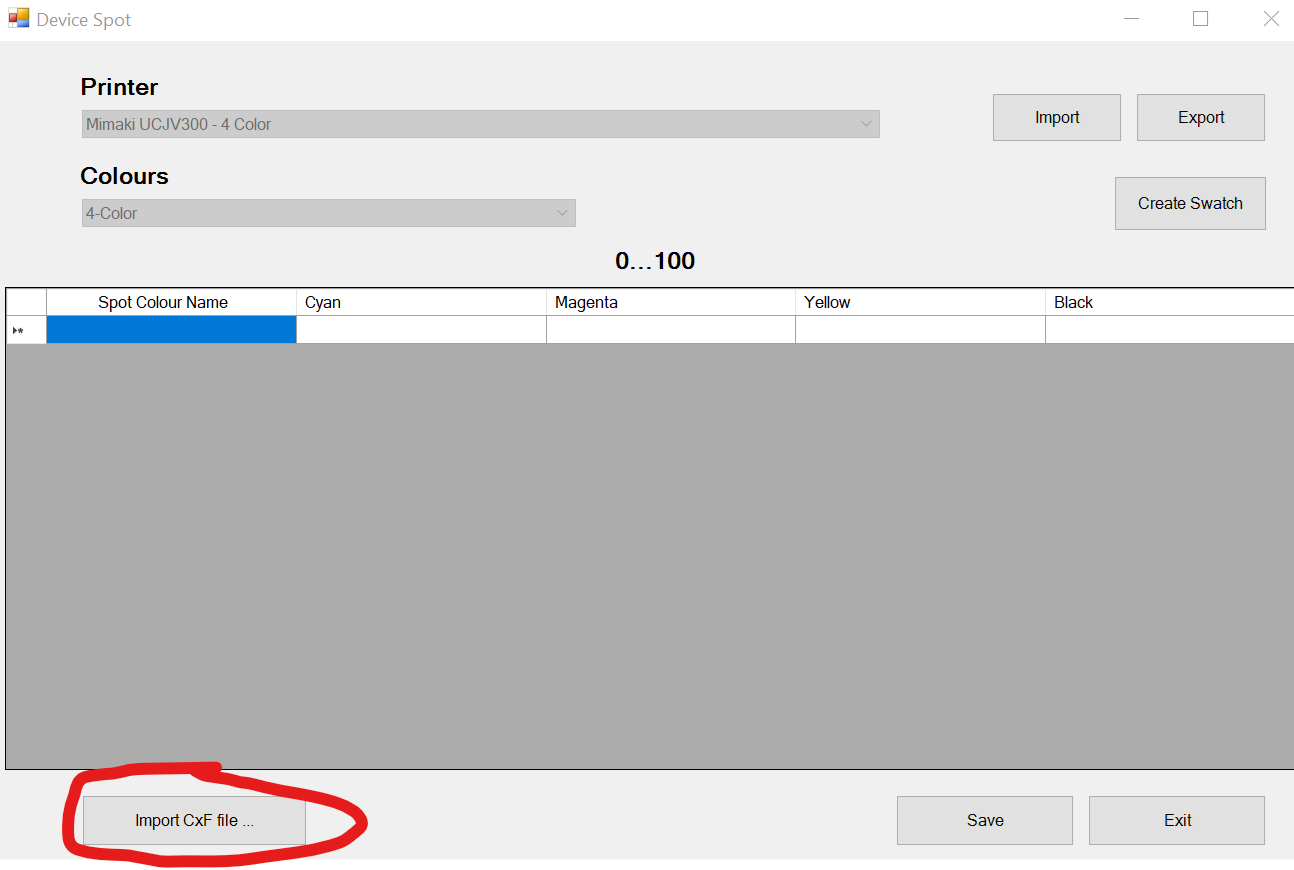The image size is (1294, 870).
Task: Click the Magenta column header
Action: 671,303
